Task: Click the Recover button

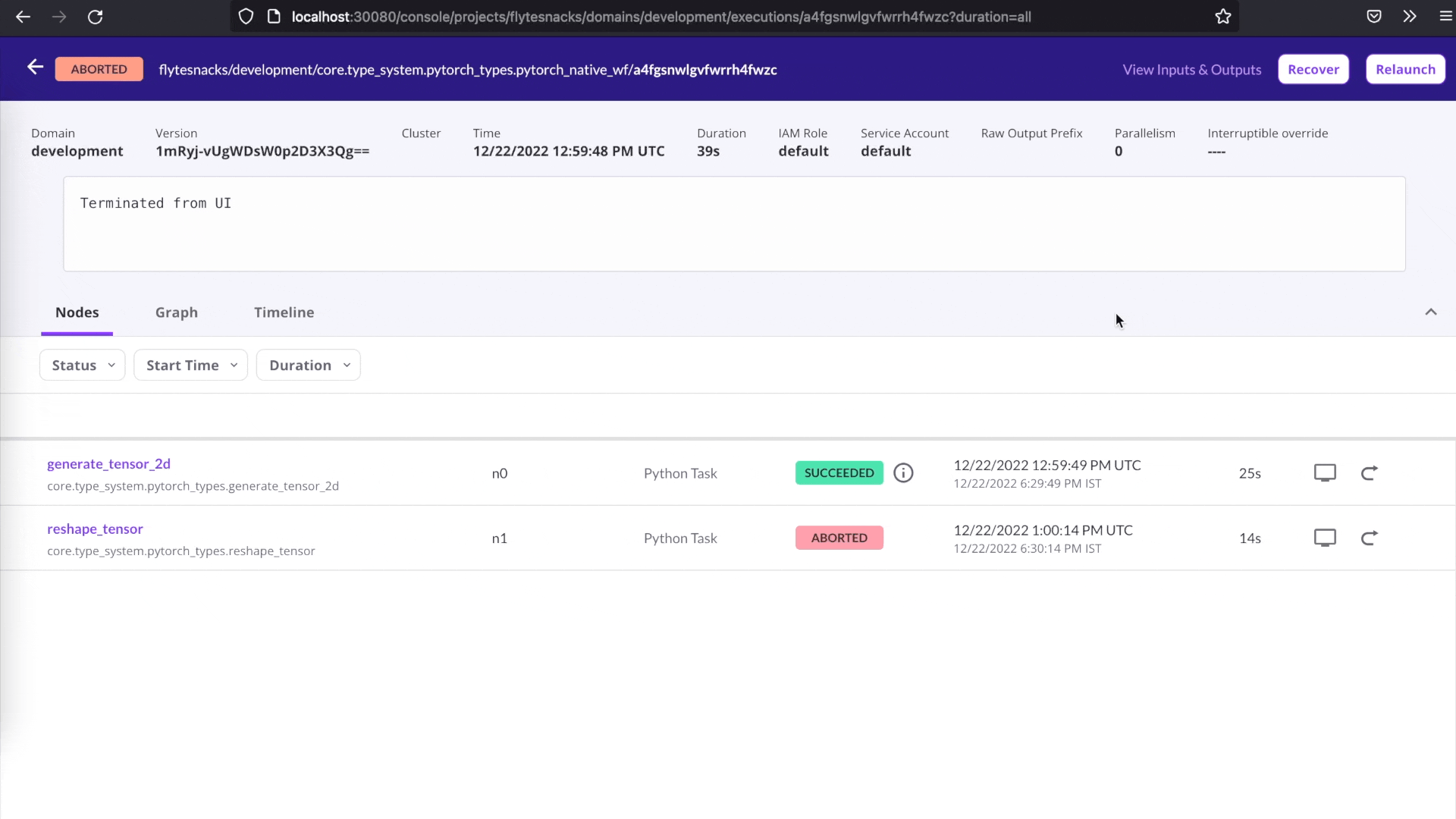Action: [x=1313, y=69]
